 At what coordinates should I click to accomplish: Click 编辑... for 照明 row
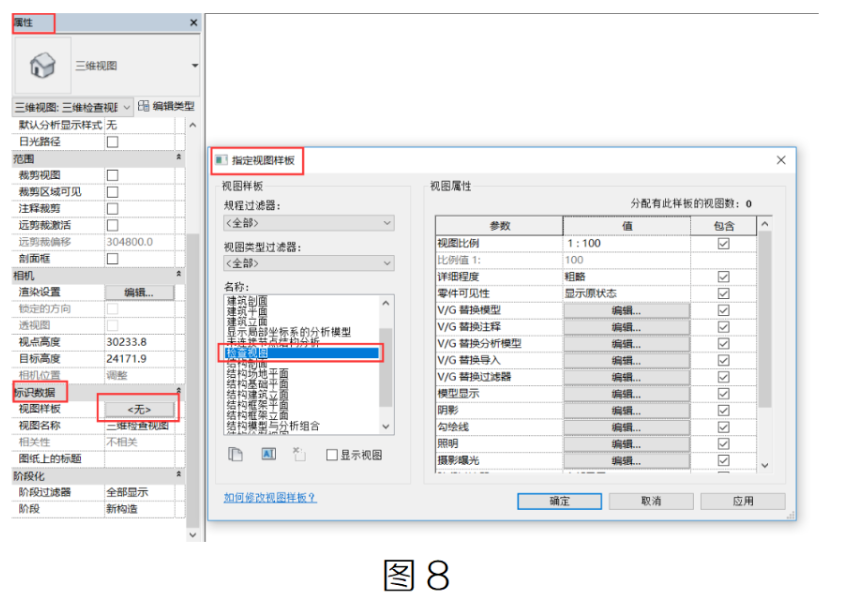click(x=626, y=444)
